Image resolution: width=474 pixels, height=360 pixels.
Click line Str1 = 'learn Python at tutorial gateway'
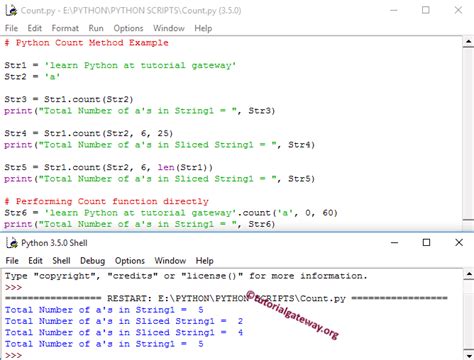point(120,65)
